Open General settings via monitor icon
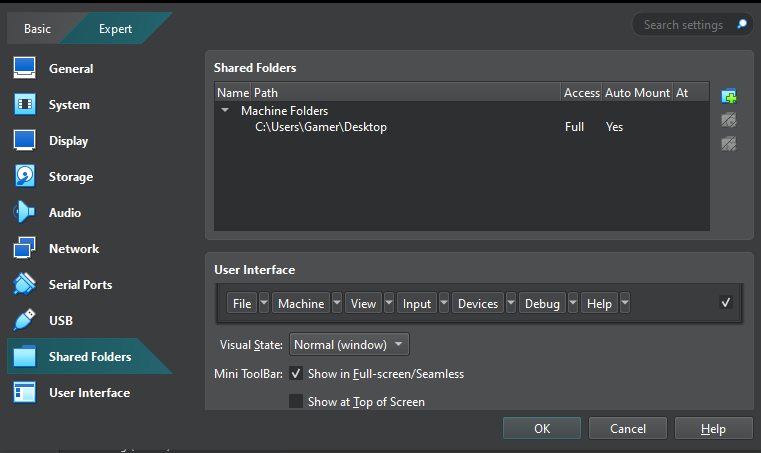761x453 pixels. [x=25, y=69]
